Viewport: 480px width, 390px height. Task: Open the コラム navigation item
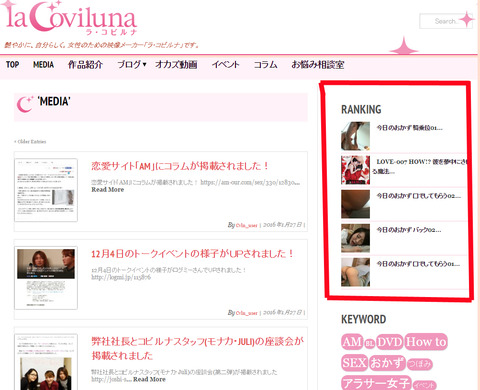coord(266,65)
